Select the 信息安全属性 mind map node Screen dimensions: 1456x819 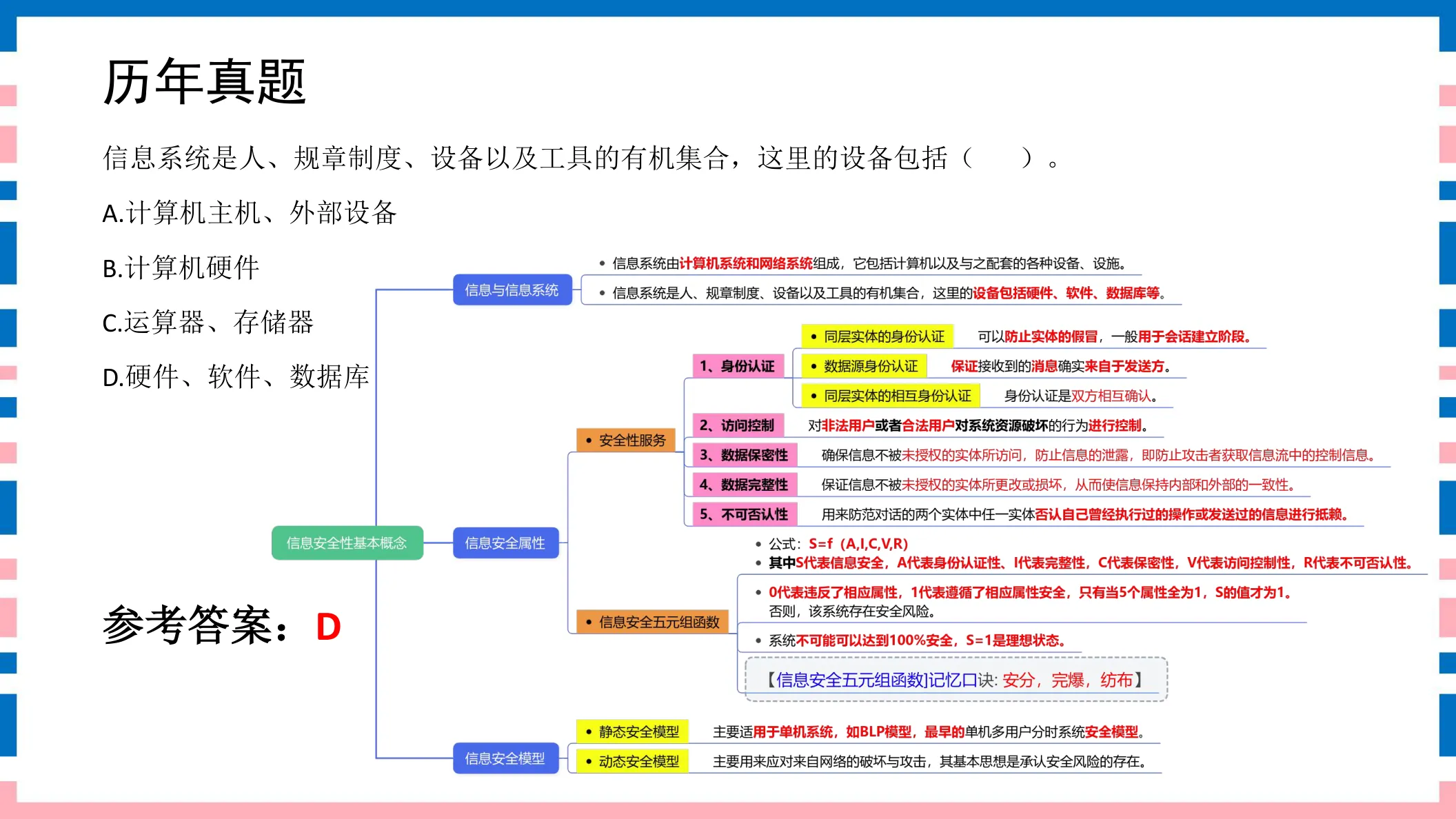click(x=505, y=543)
